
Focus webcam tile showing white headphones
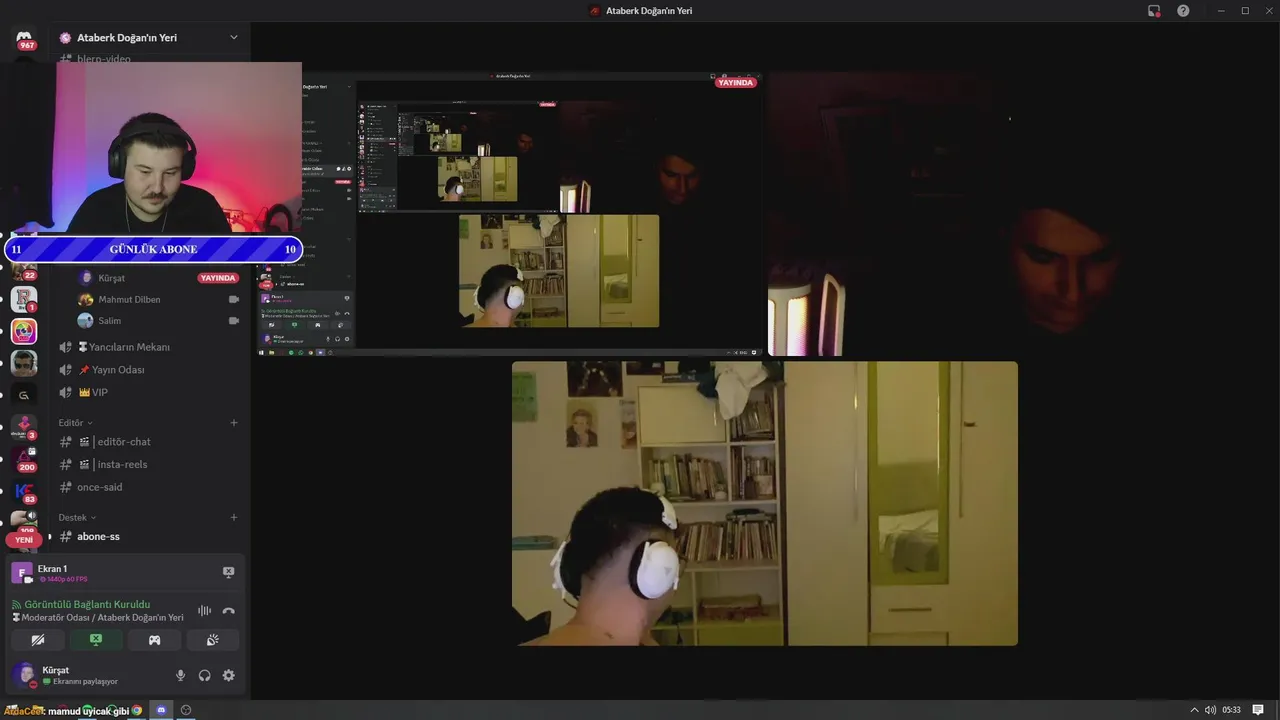click(765, 504)
